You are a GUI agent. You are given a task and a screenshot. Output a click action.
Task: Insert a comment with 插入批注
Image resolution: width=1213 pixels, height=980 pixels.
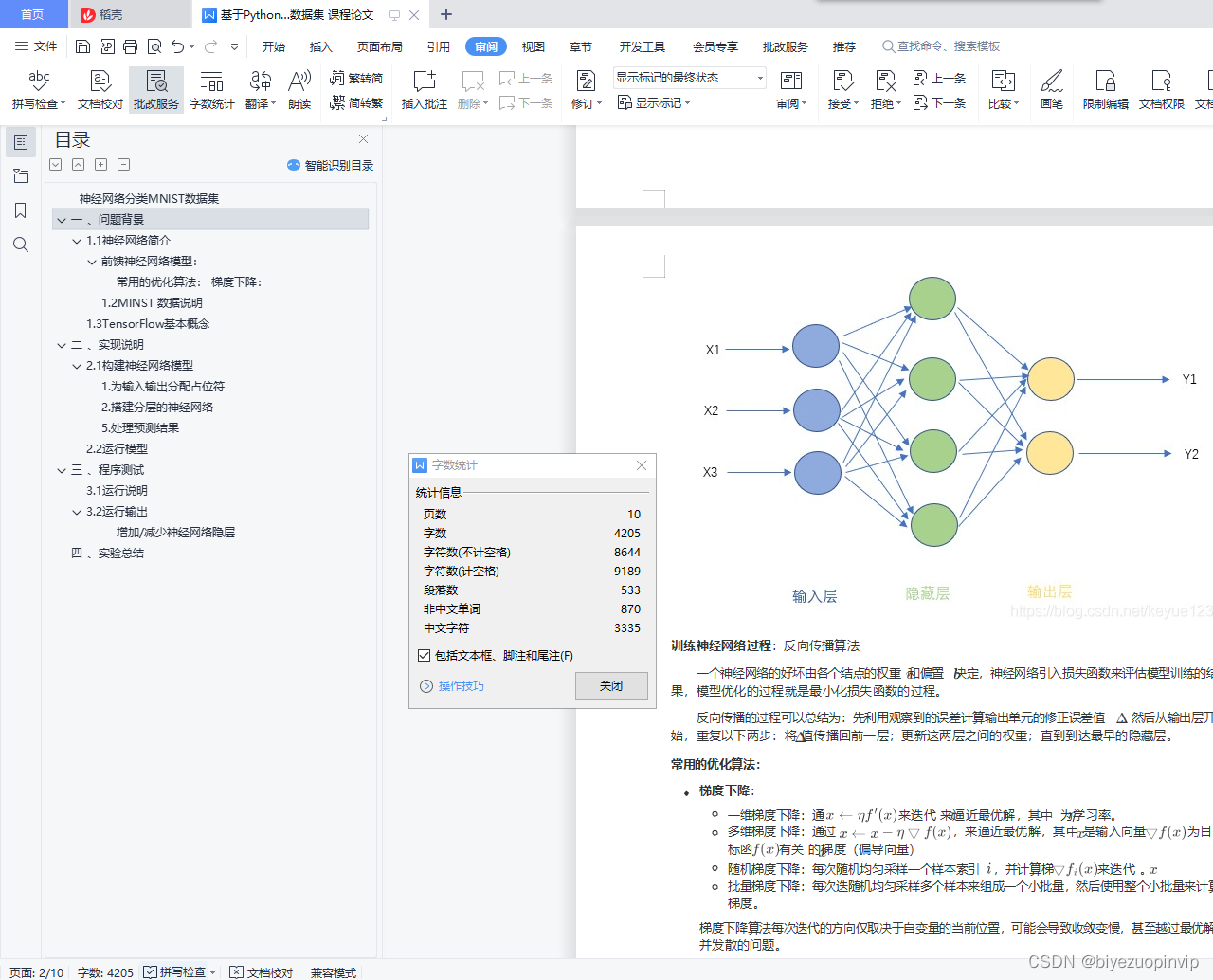(423, 90)
